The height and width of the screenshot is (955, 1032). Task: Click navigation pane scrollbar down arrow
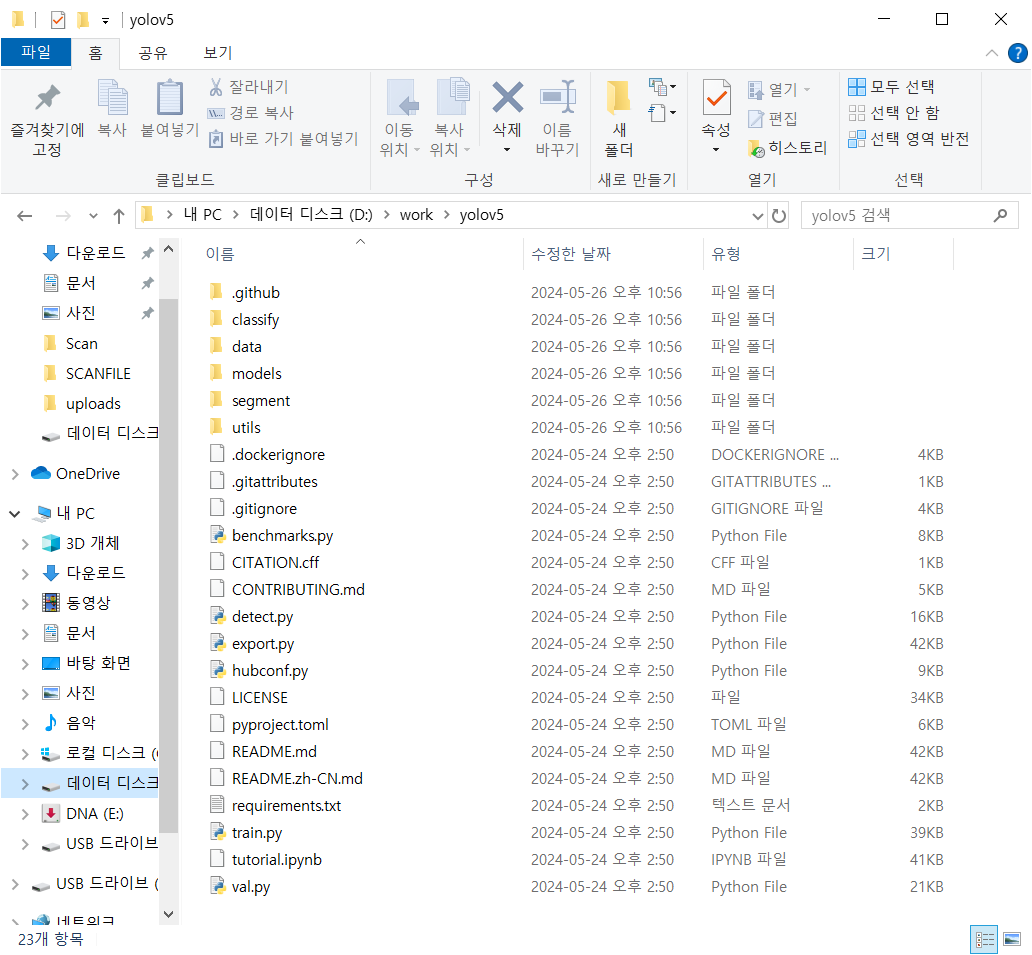pyautogui.click(x=168, y=914)
